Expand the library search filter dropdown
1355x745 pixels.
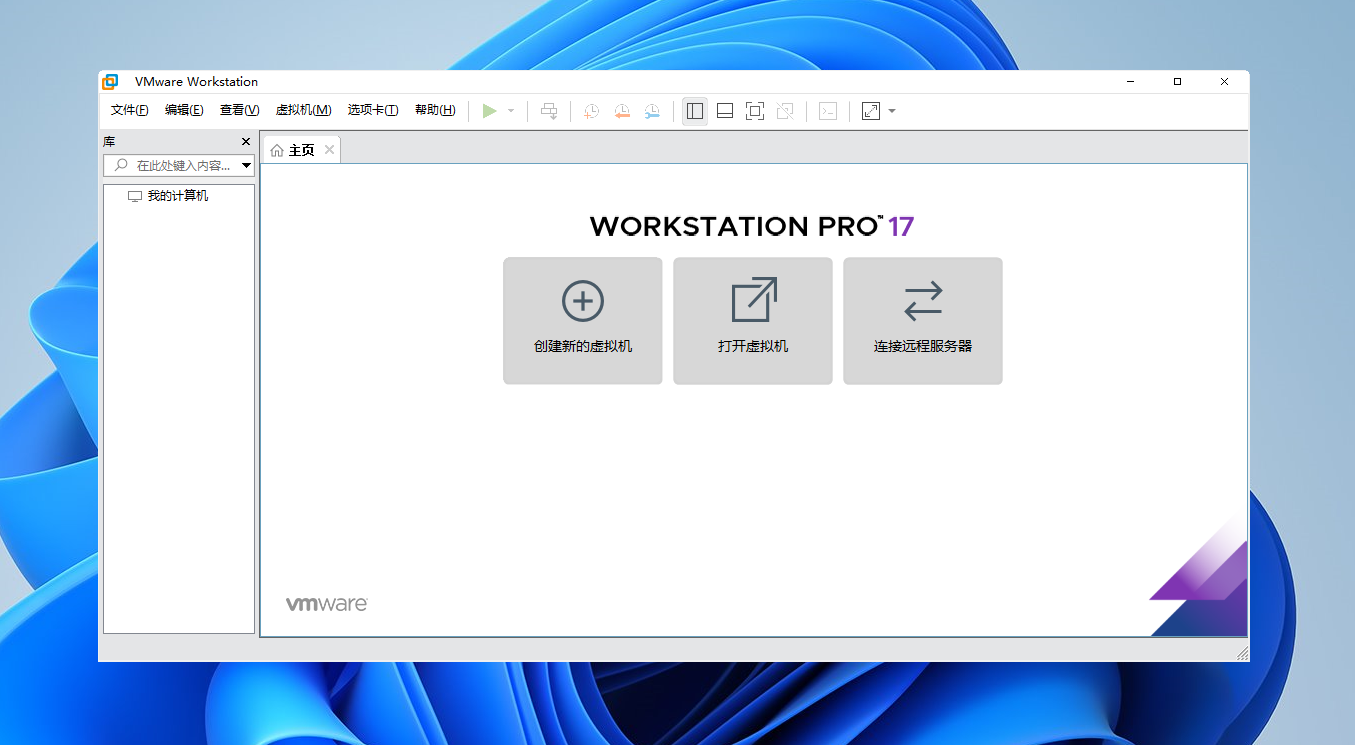click(x=246, y=165)
